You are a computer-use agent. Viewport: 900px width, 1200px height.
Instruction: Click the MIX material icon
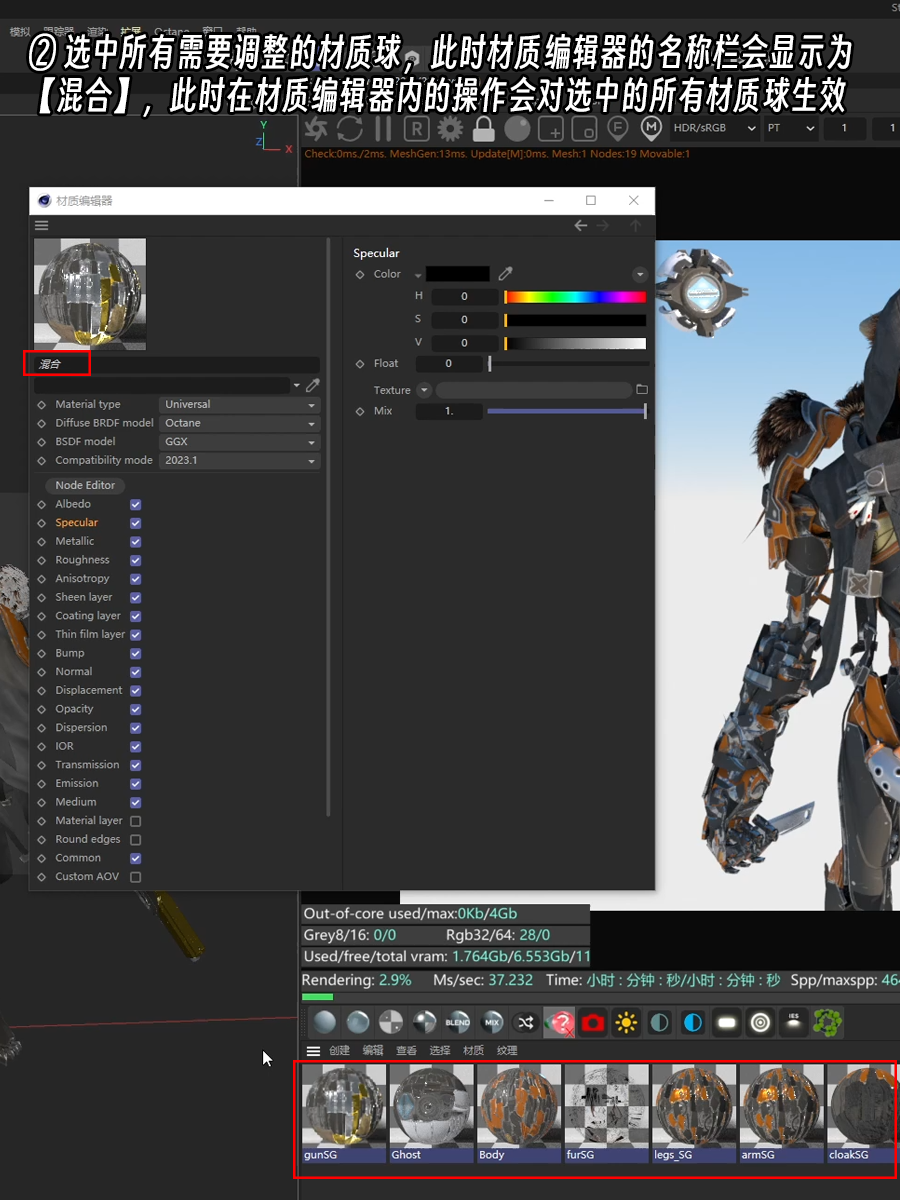(492, 1022)
